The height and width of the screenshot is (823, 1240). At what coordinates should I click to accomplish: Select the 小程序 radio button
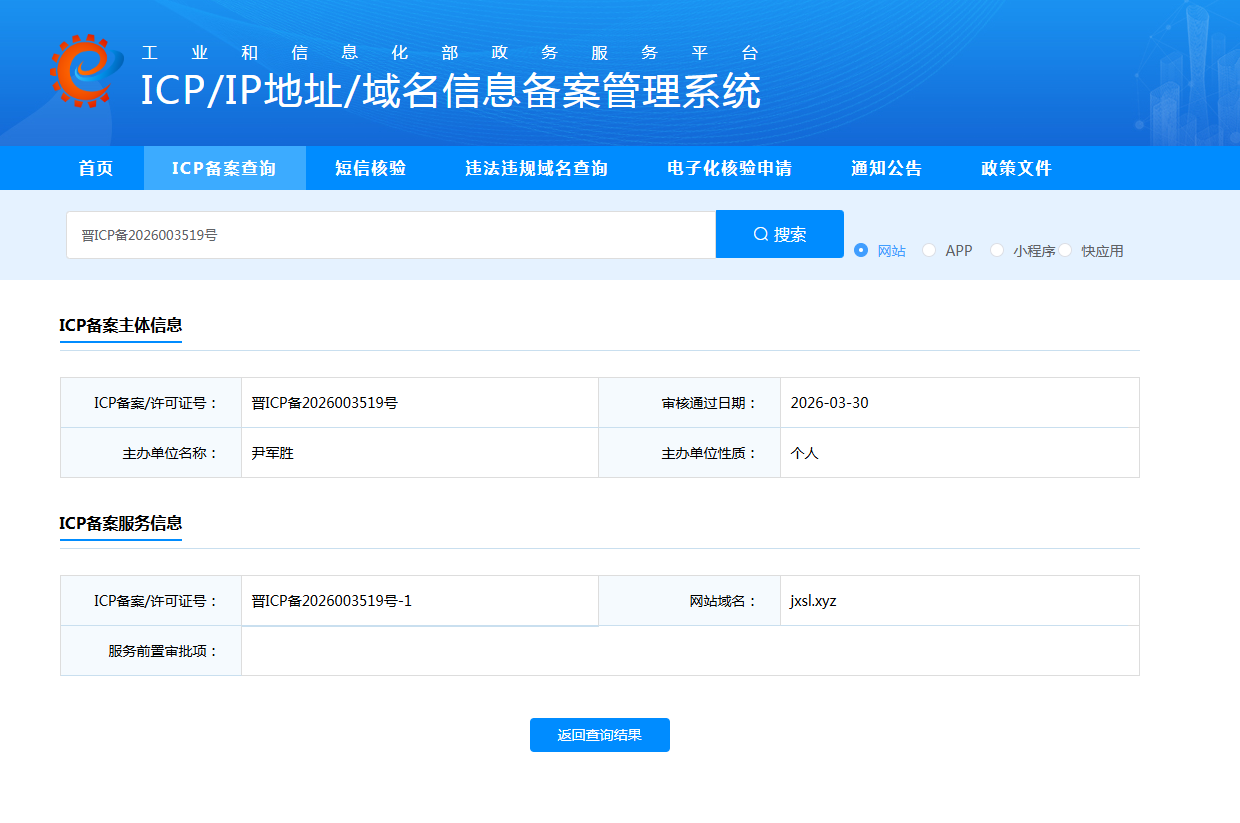click(x=997, y=250)
